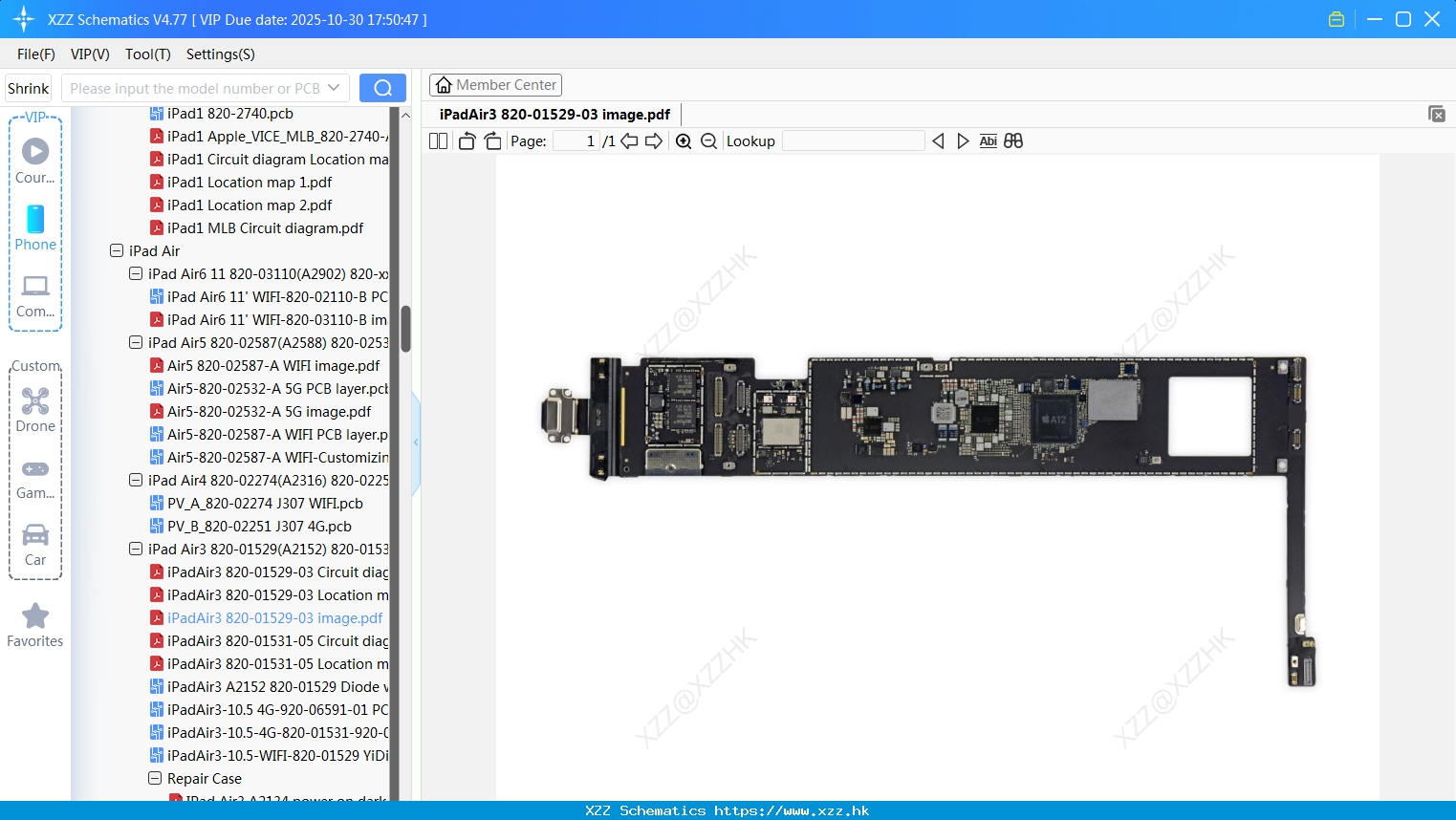Image resolution: width=1456 pixels, height=820 pixels.
Task: Select the iPadAir3 820-01529-03 image.pdf tab
Action: point(554,115)
